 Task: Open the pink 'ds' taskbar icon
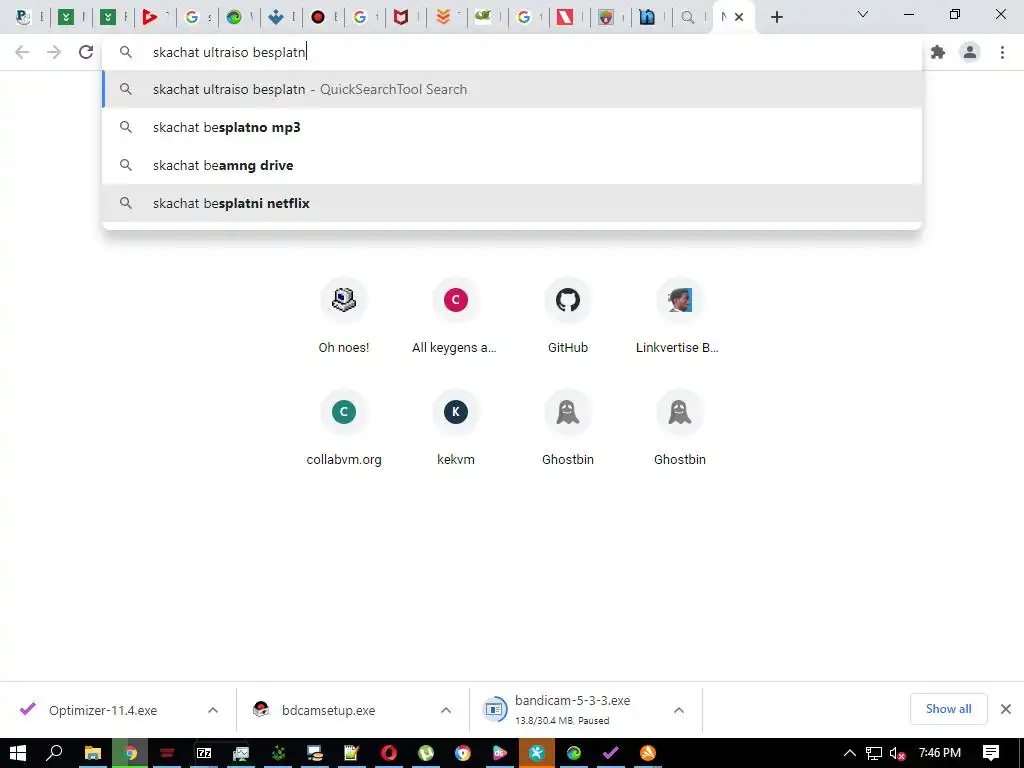(500, 753)
